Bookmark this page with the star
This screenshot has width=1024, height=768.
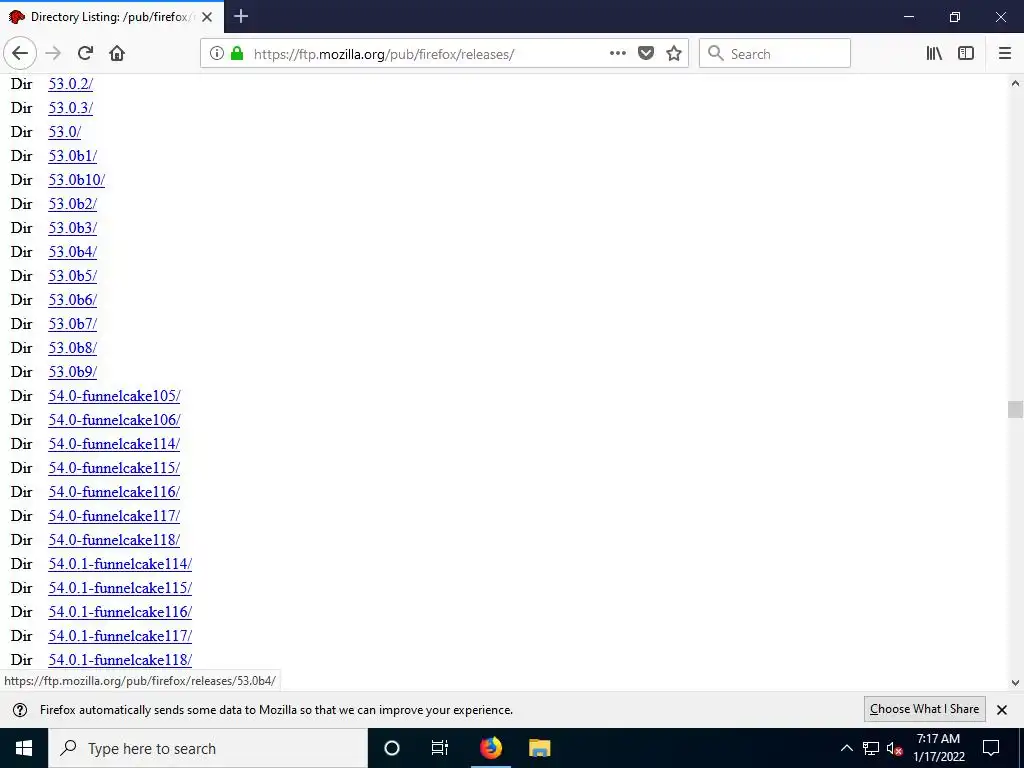point(674,54)
